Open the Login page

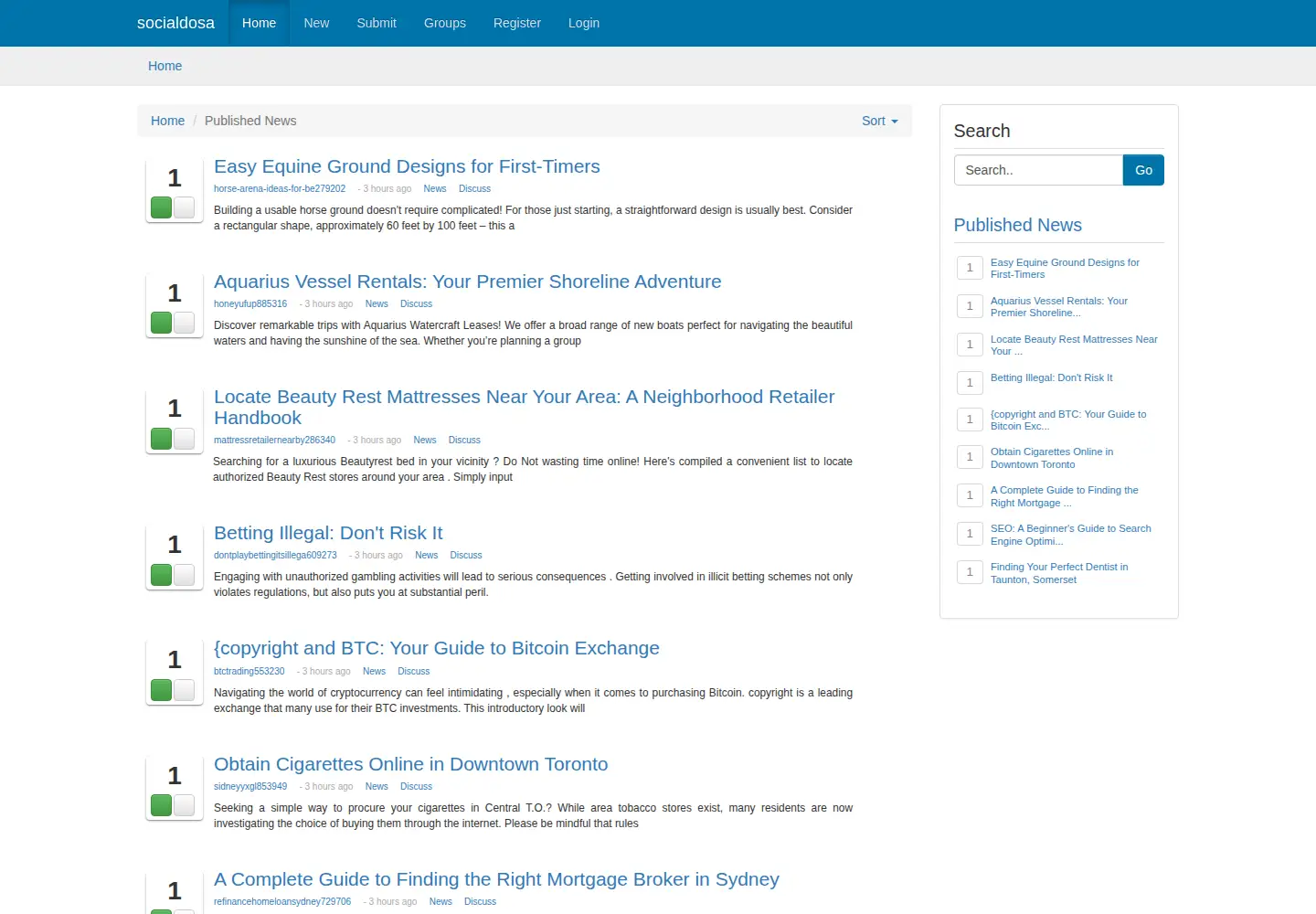pyautogui.click(x=584, y=23)
